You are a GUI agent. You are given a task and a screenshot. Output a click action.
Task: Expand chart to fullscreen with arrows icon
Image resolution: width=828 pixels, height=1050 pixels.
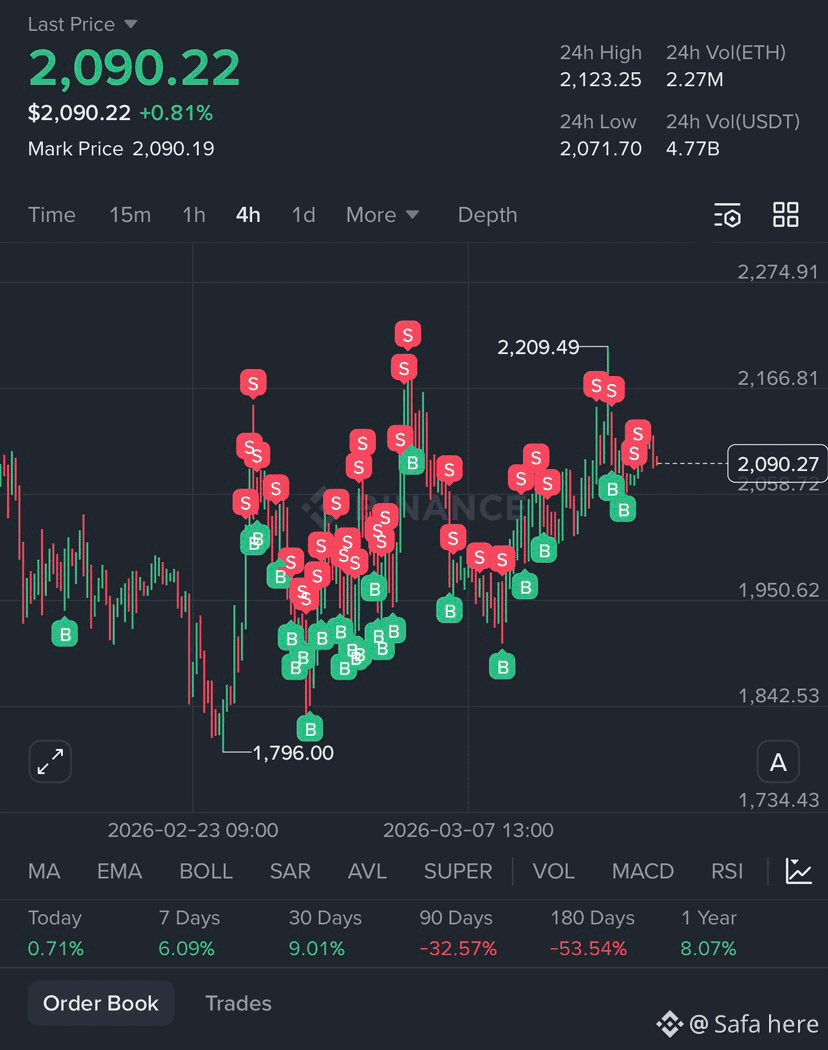(x=50, y=761)
